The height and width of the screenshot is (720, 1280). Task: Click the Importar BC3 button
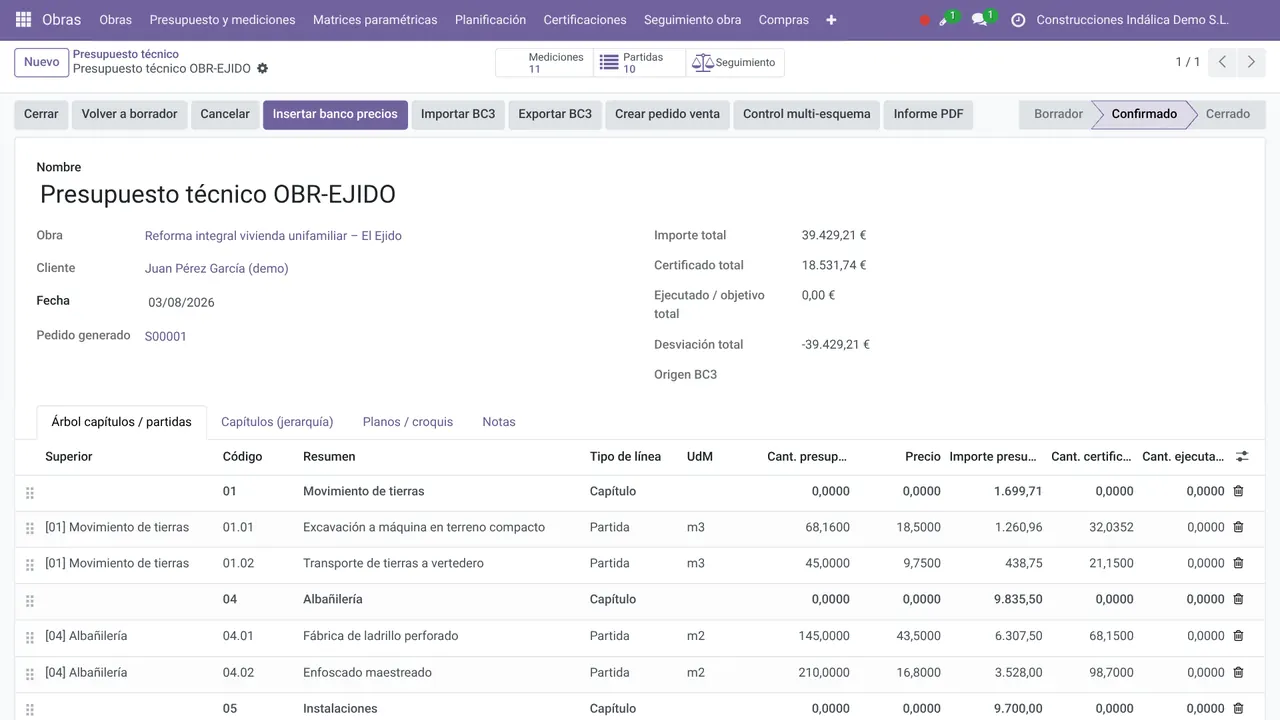point(458,114)
